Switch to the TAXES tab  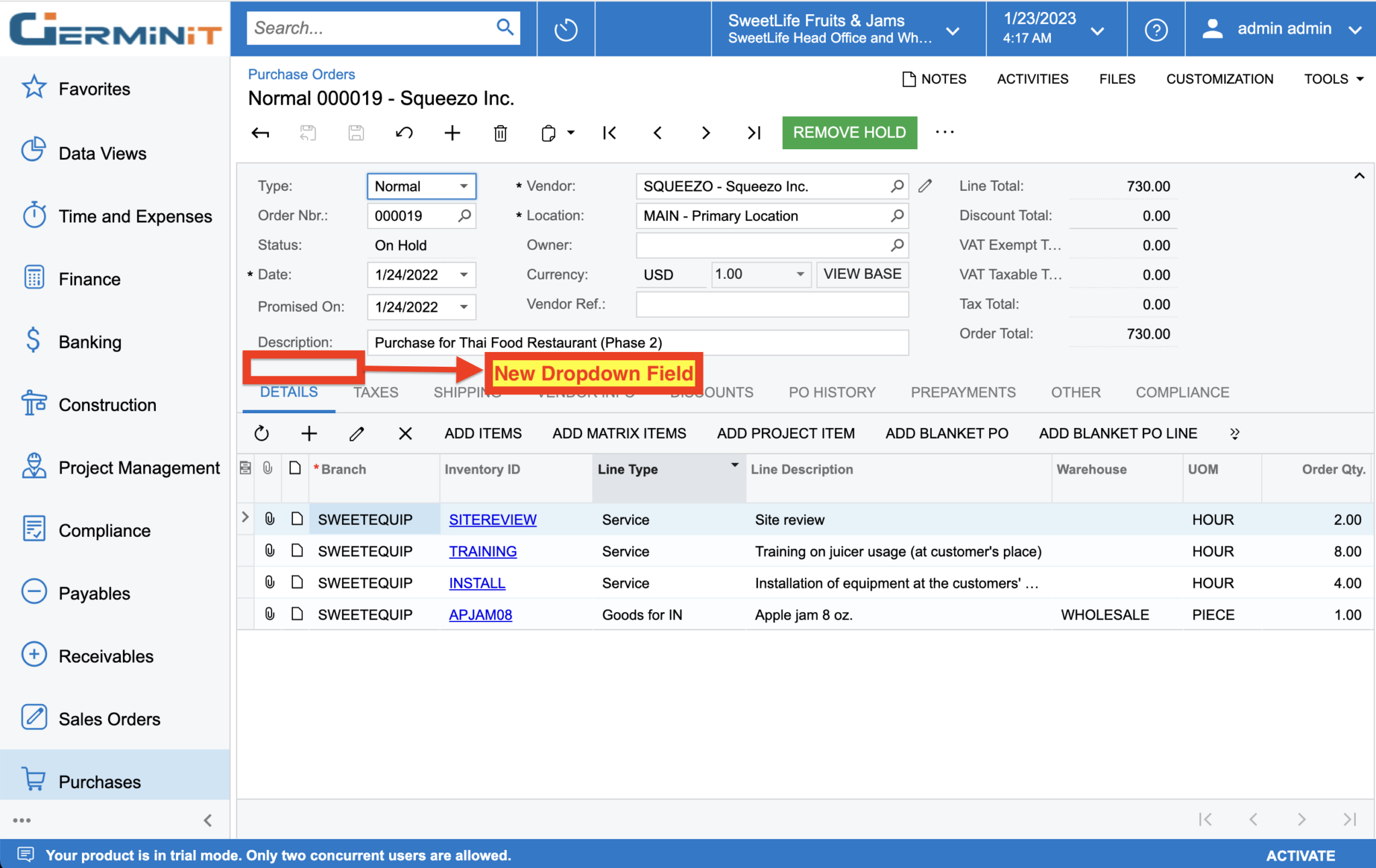(376, 392)
